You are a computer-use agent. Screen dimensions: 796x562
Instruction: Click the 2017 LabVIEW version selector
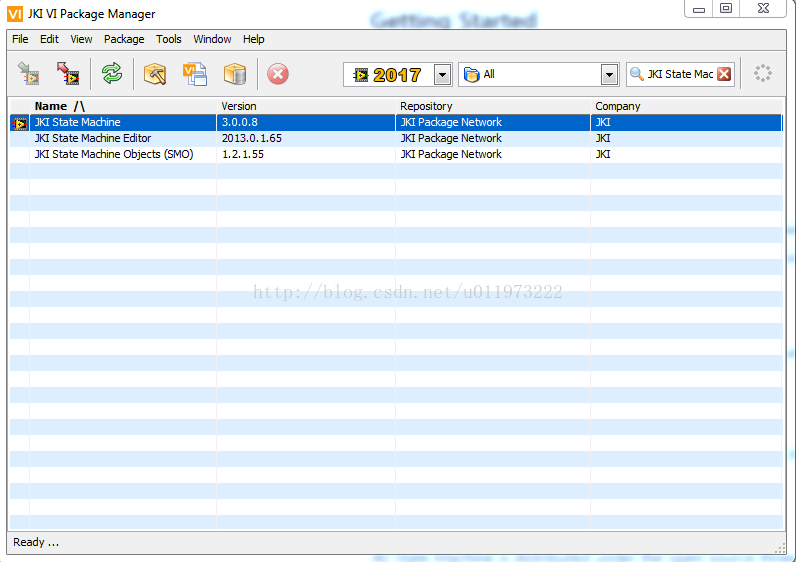pyautogui.click(x=397, y=75)
